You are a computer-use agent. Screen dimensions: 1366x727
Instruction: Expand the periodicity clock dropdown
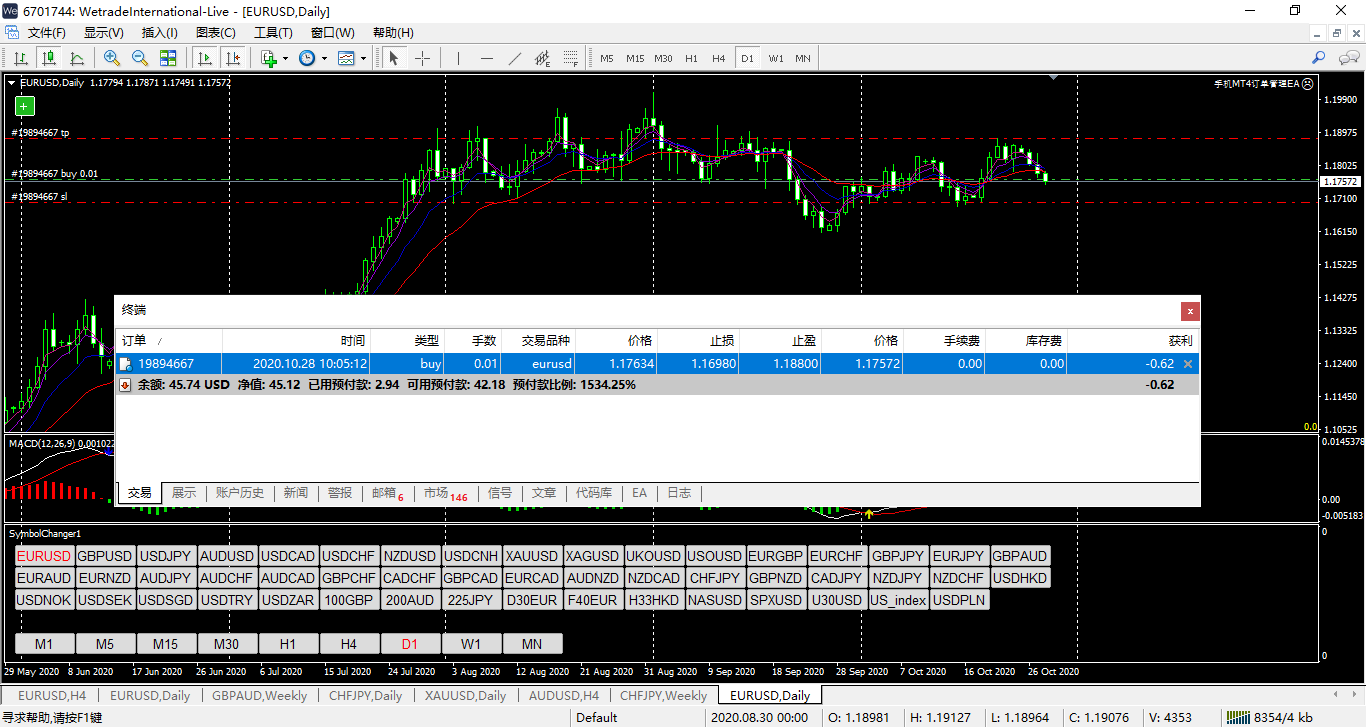click(324, 58)
